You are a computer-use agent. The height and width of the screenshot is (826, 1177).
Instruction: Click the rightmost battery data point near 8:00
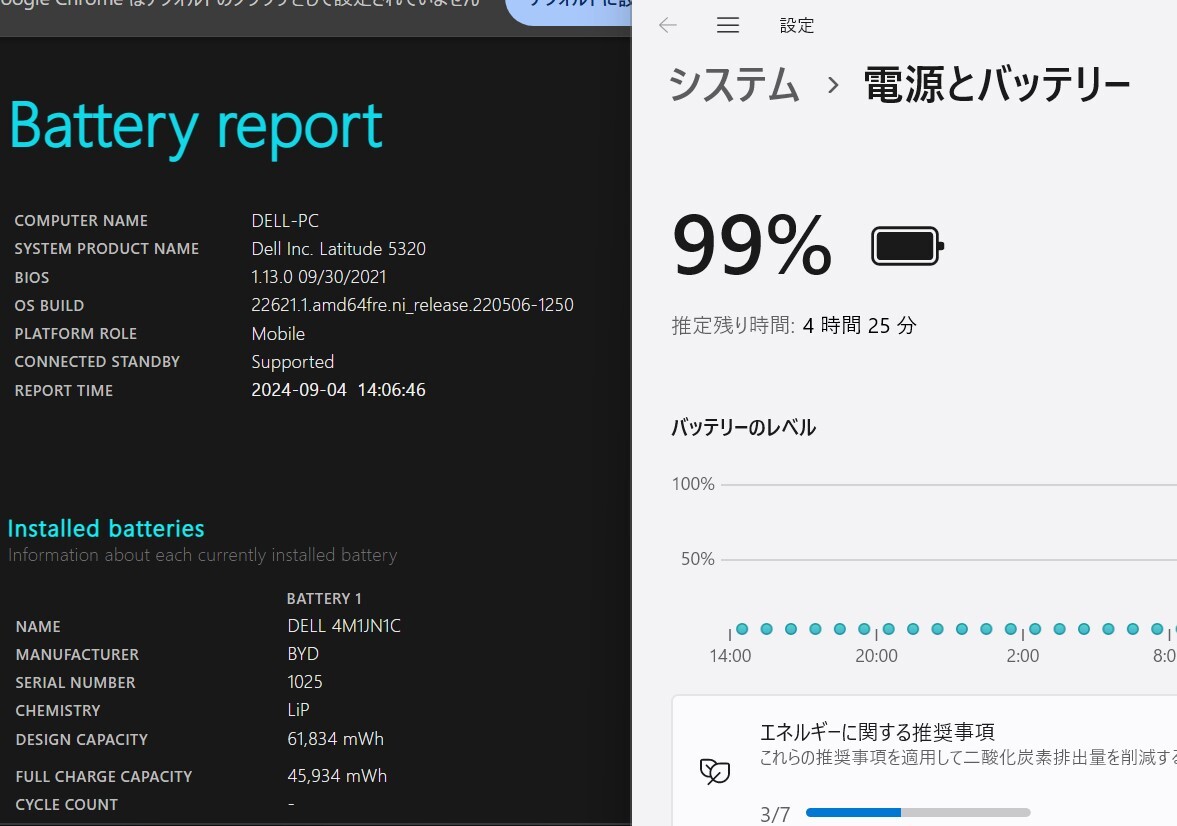tap(1156, 629)
